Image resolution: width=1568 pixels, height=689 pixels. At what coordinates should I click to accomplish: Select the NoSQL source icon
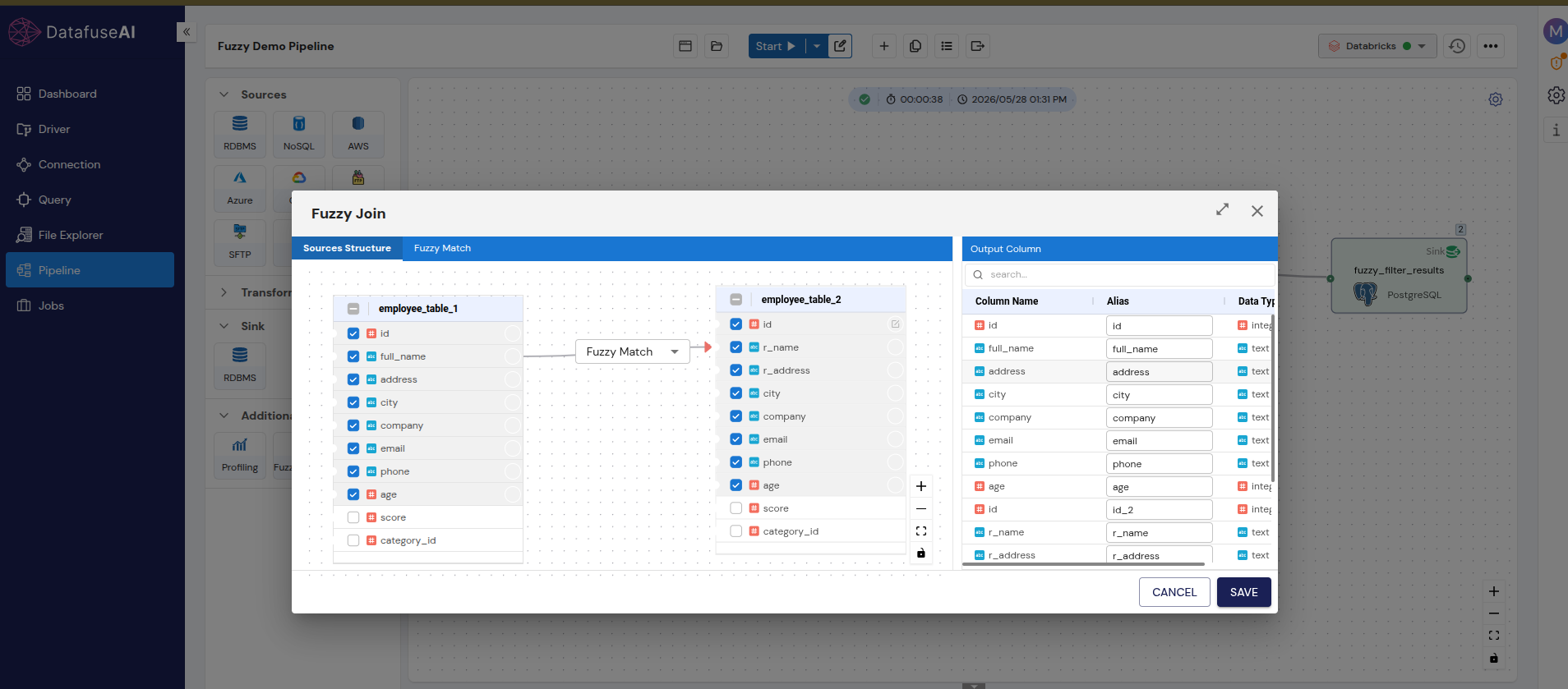pos(299,134)
